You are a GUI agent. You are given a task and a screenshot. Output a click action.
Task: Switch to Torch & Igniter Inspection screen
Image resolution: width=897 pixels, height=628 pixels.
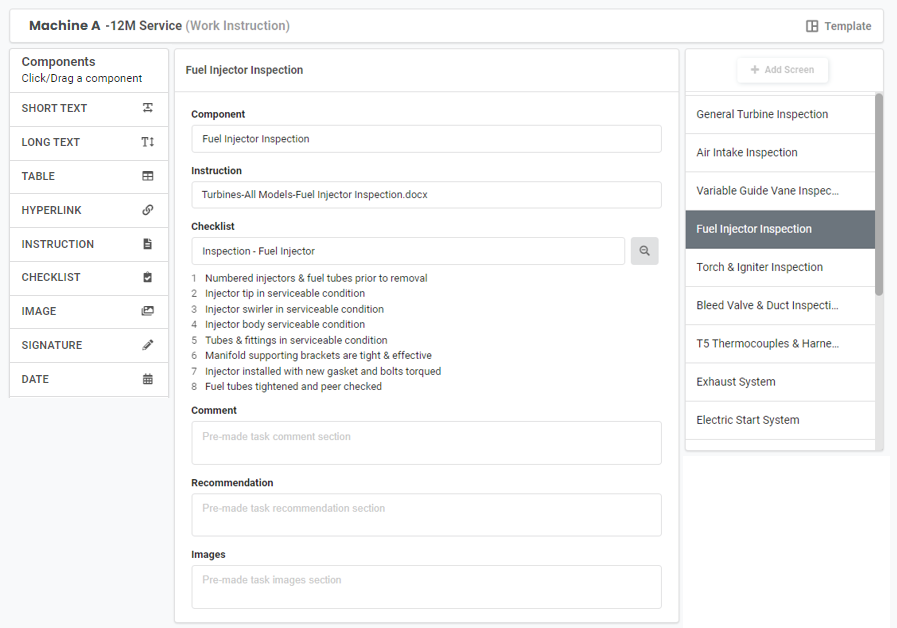click(759, 267)
